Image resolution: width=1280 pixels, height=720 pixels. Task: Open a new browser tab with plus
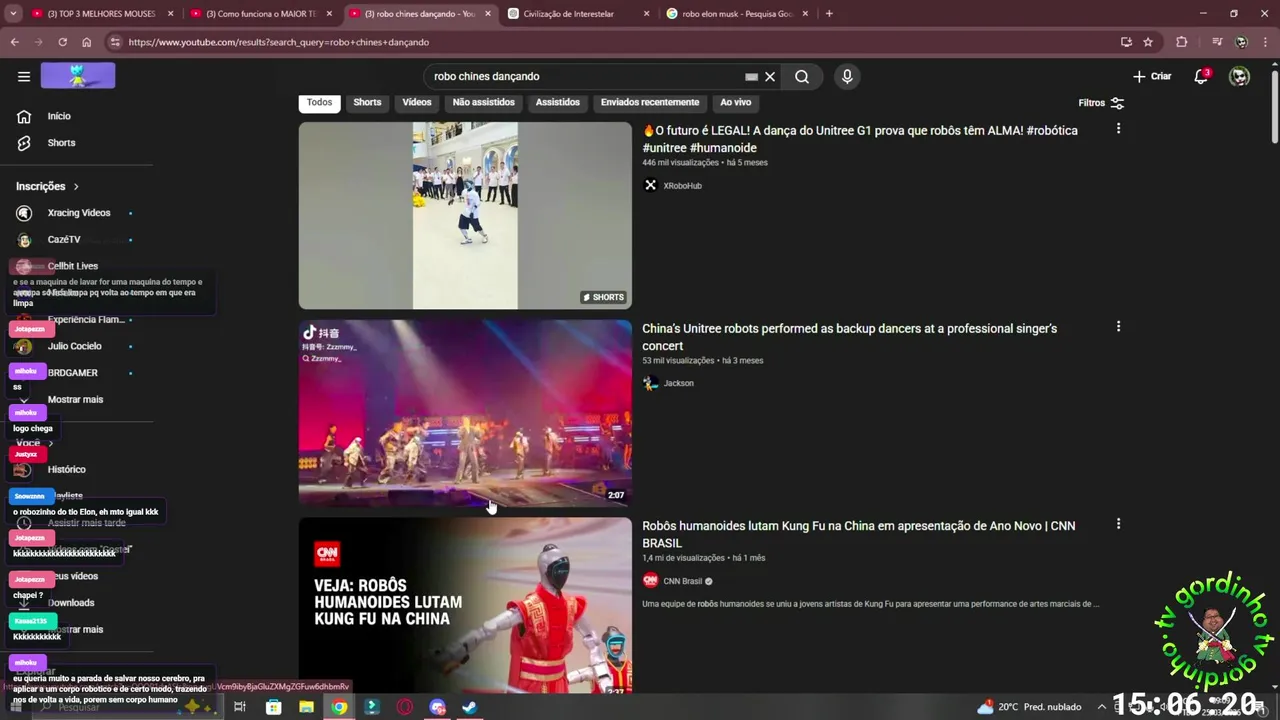829,14
